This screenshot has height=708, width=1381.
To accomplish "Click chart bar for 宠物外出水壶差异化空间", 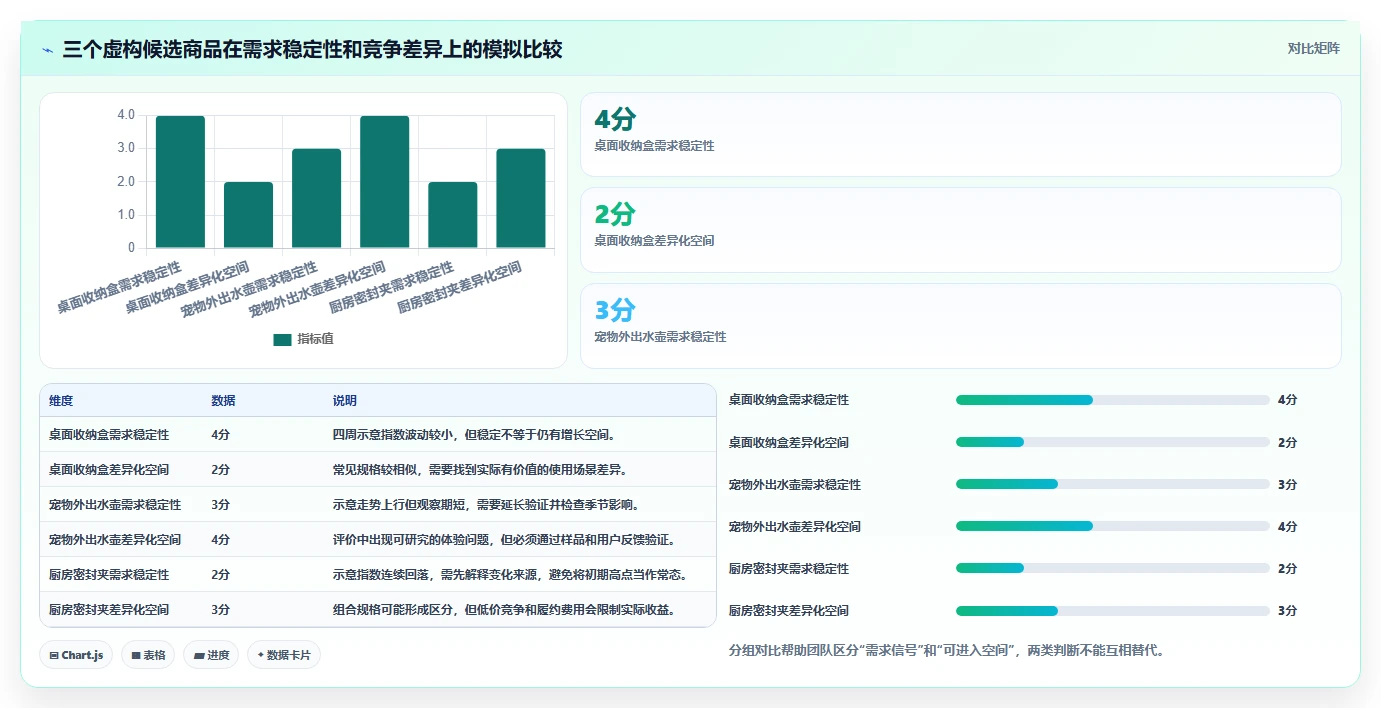I will (384, 182).
